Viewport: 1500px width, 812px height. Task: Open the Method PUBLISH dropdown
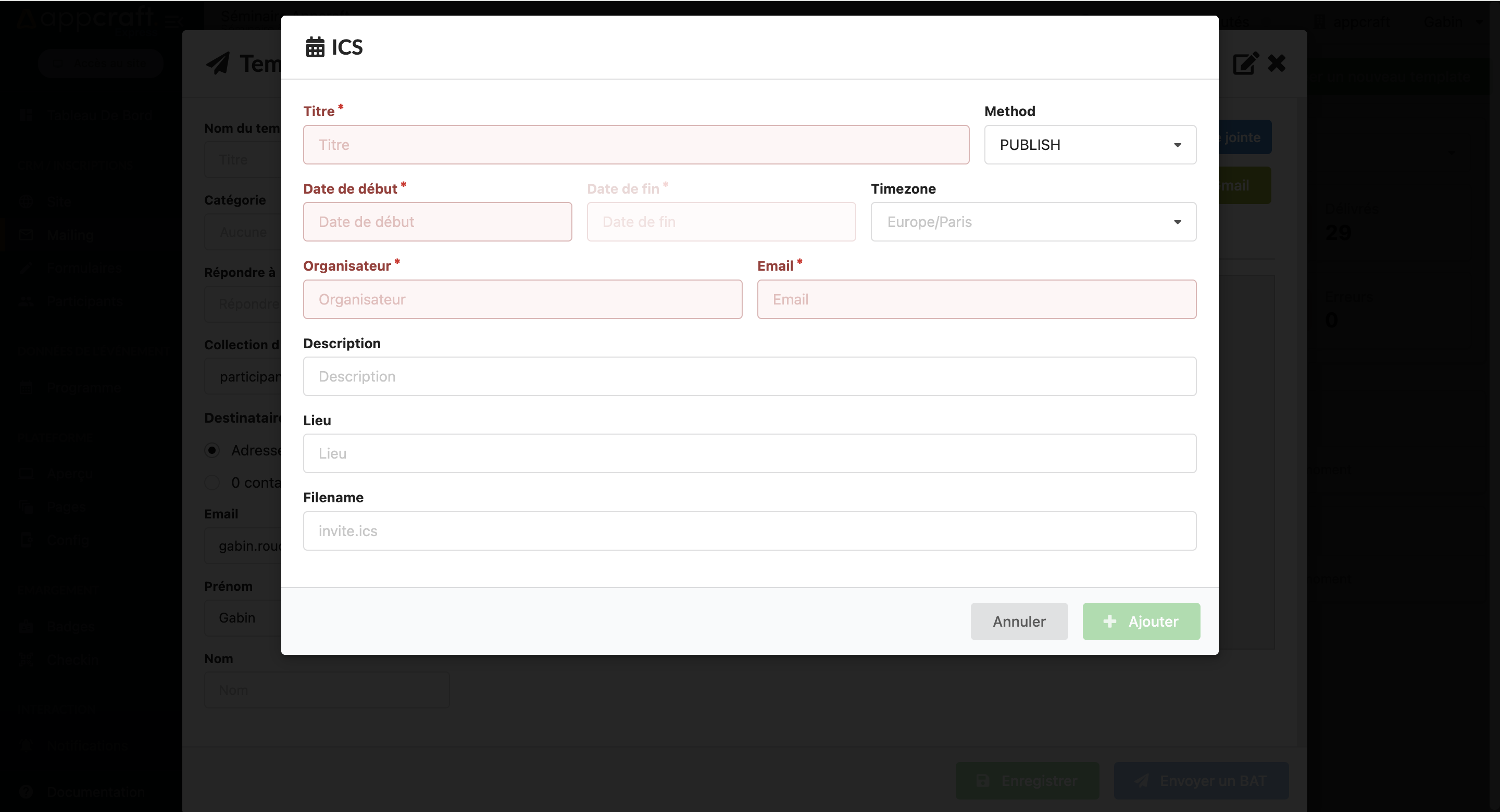tap(1090, 145)
